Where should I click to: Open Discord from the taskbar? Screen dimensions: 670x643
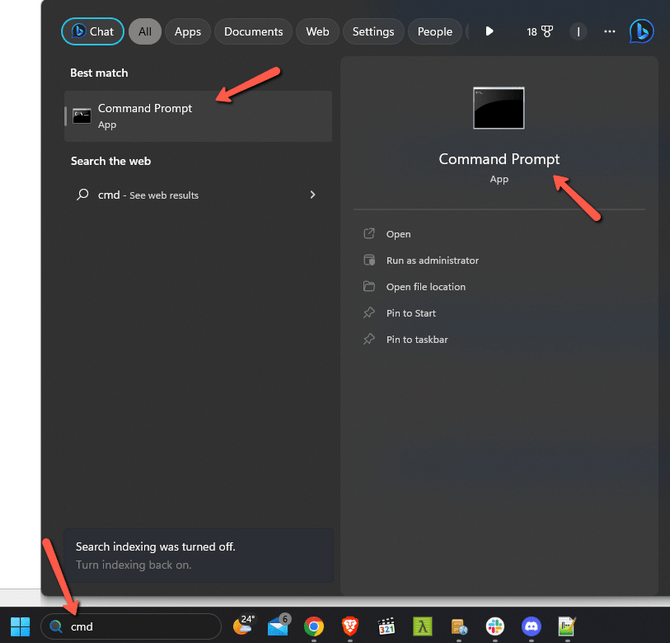point(531,627)
